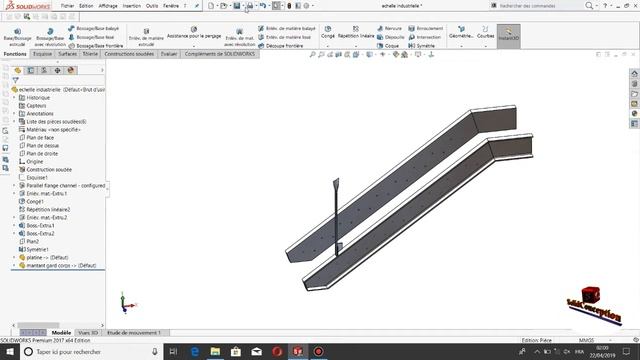Open Assistance pour le perçage tool
The height and width of the screenshot is (360, 640).
pyautogui.click(x=194, y=33)
